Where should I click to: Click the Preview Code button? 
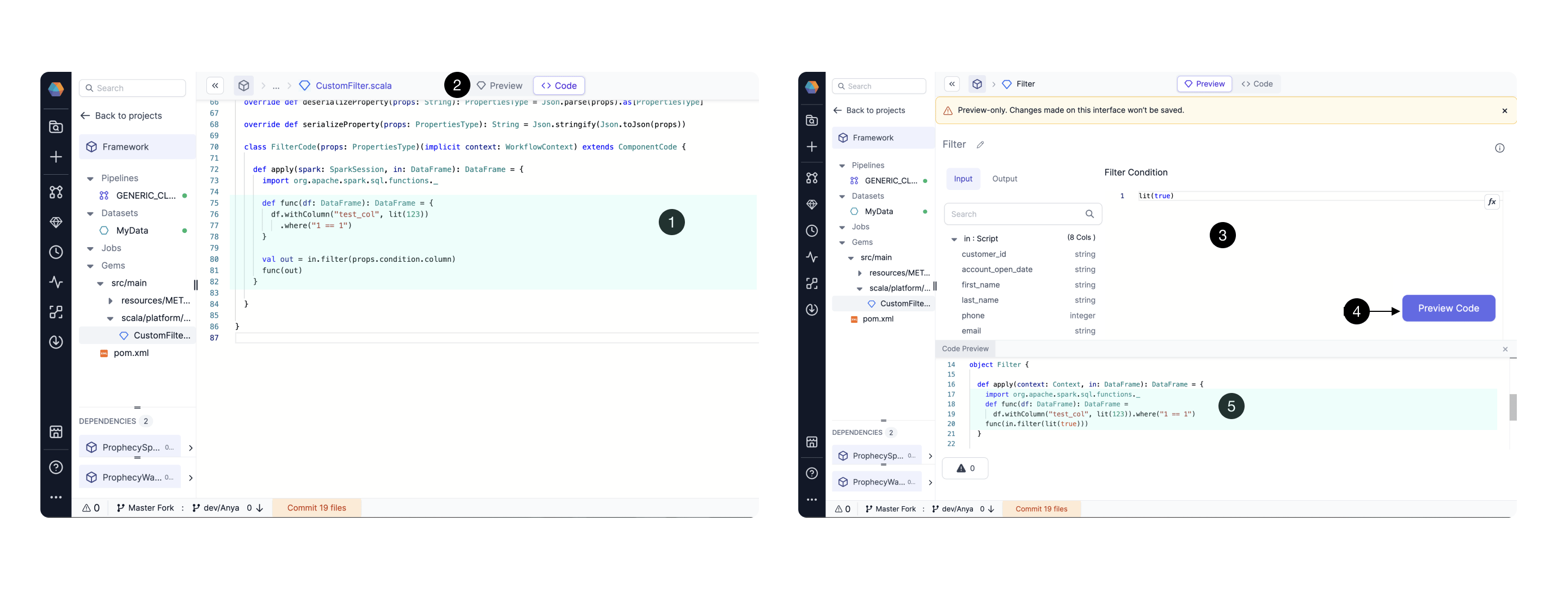pyautogui.click(x=1448, y=309)
